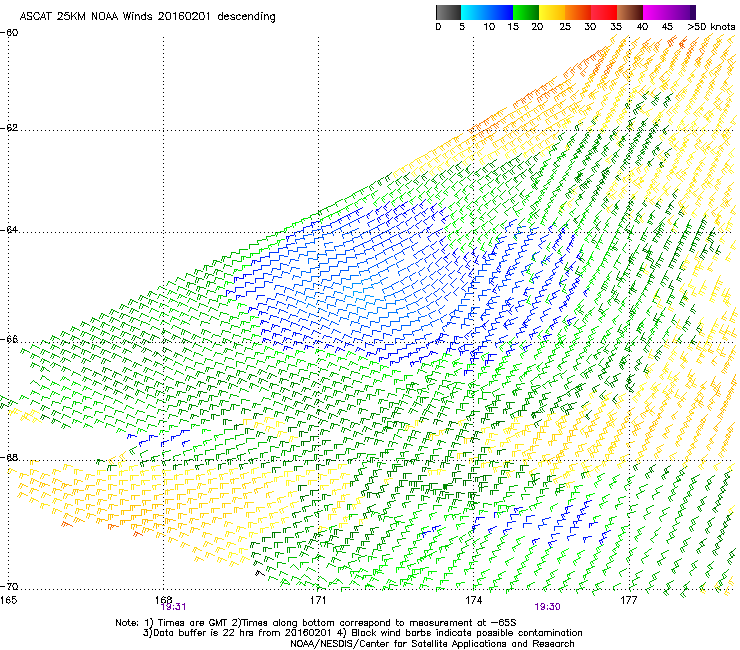Click the longitude label '171'
740x650 pixels.
[x=318, y=600]
